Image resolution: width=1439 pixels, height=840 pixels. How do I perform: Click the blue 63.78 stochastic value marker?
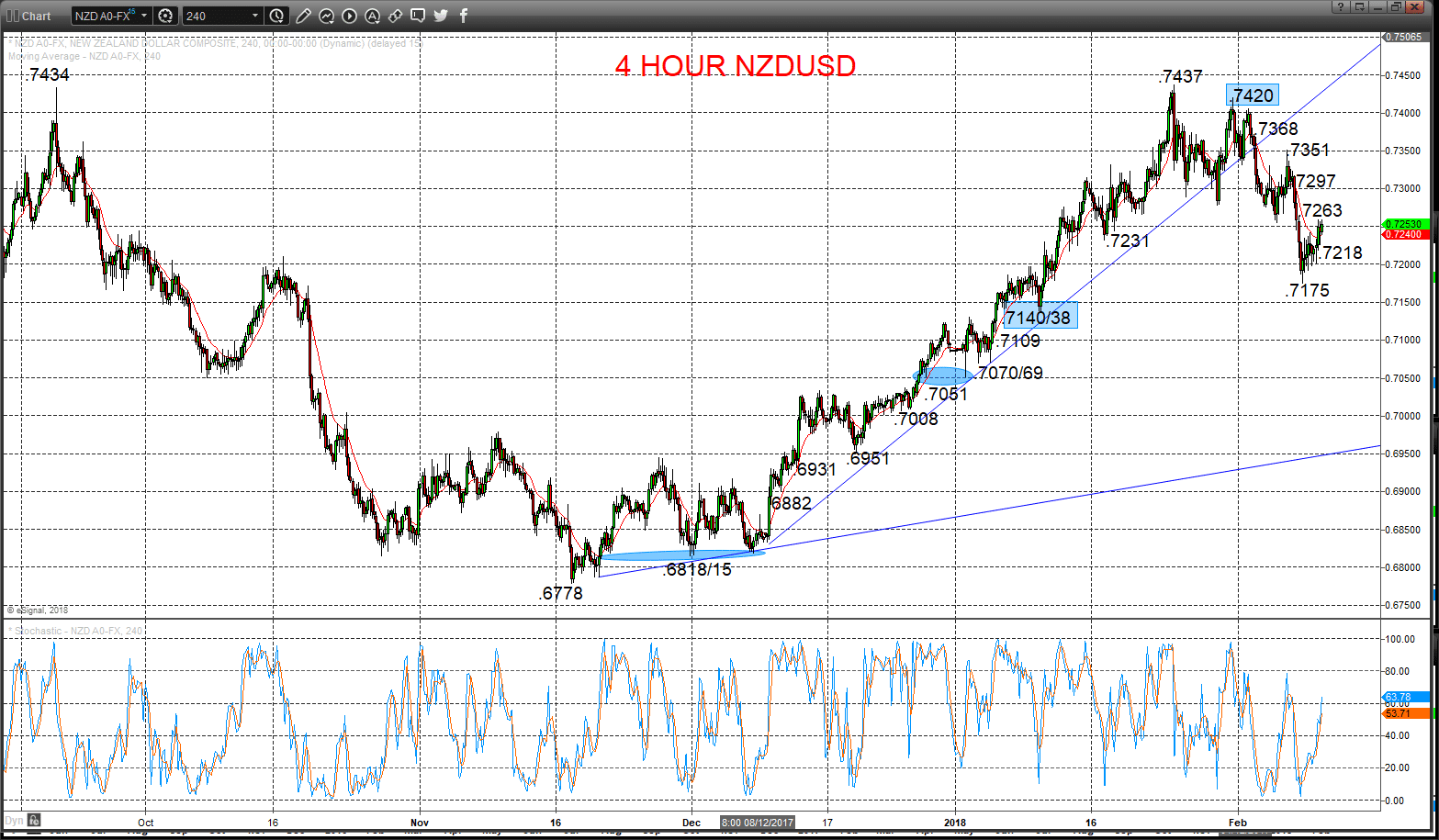pos(1406,697)
